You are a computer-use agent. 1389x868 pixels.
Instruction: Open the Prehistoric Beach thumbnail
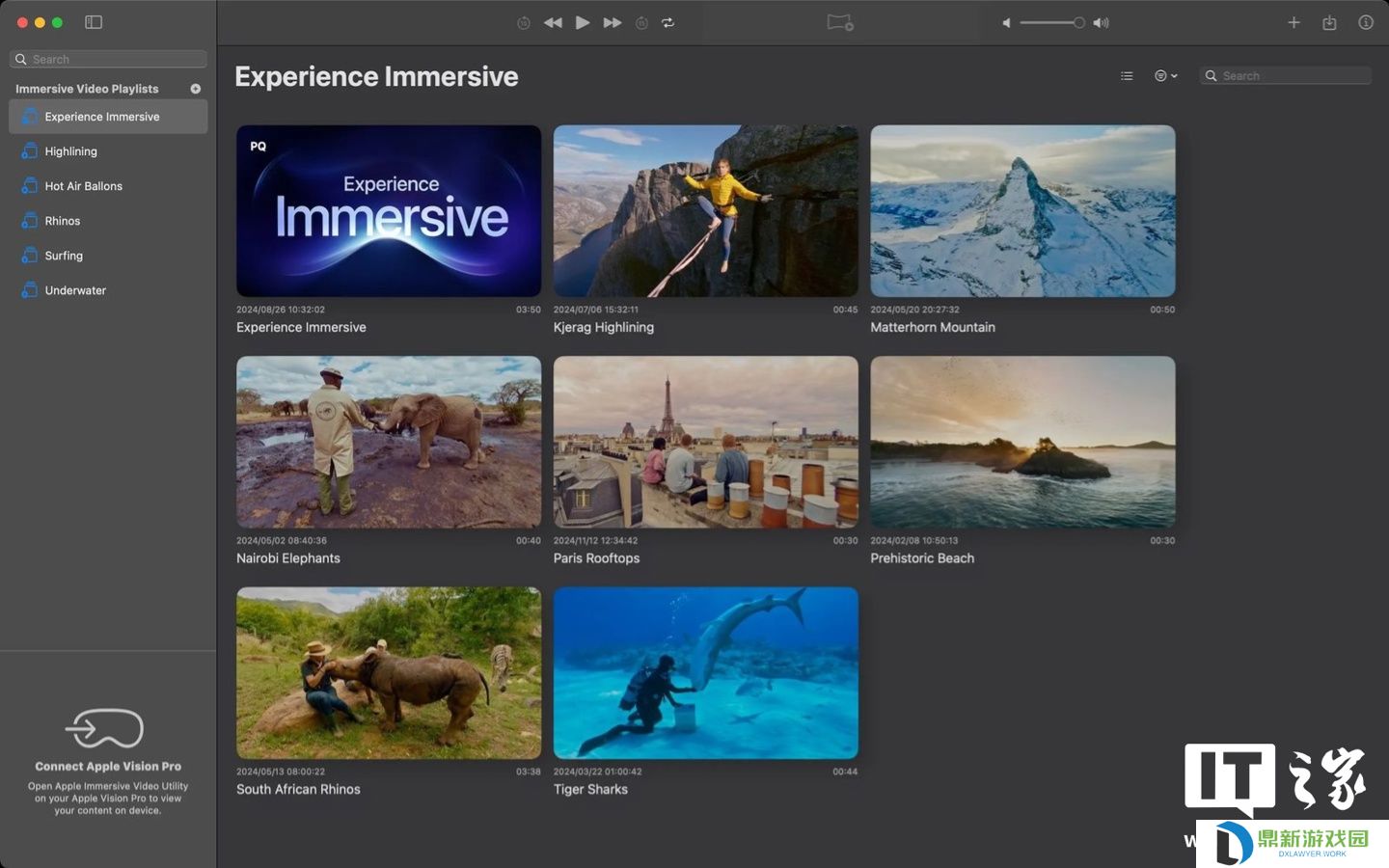(1022, 442)
